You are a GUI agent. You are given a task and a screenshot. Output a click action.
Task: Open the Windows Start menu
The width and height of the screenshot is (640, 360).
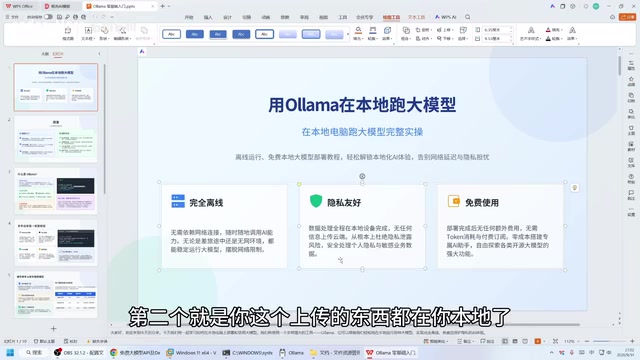pos(10,353)
